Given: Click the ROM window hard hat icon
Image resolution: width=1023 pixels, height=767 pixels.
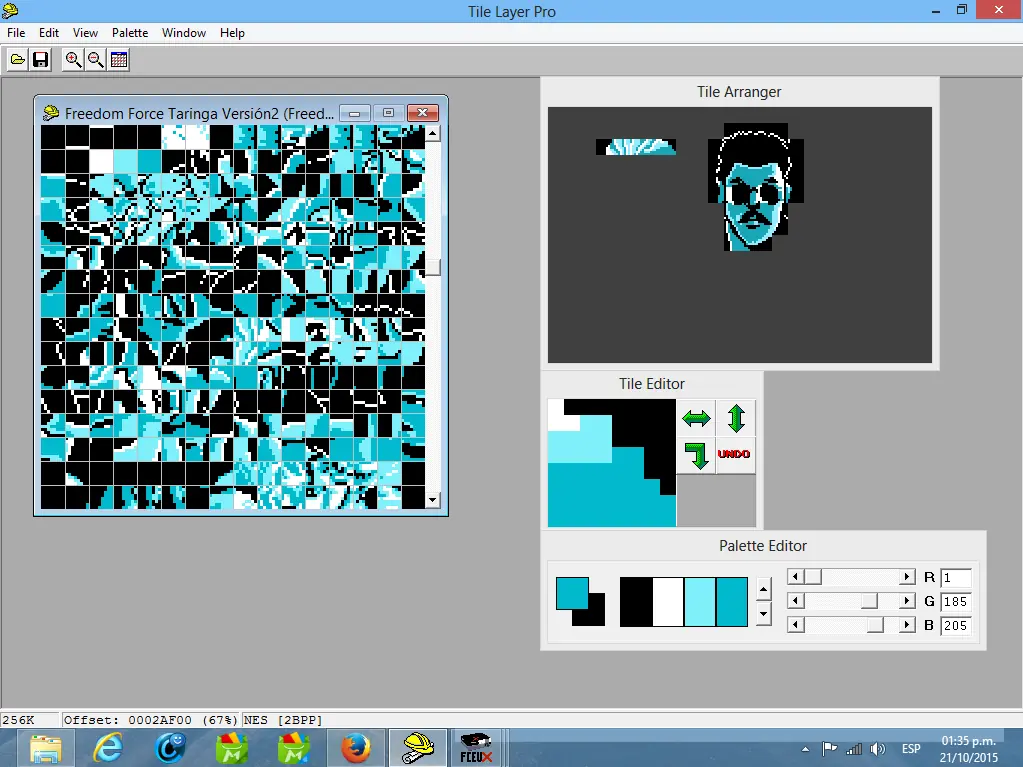Looking at the screenshot, I should click(50, 113).
